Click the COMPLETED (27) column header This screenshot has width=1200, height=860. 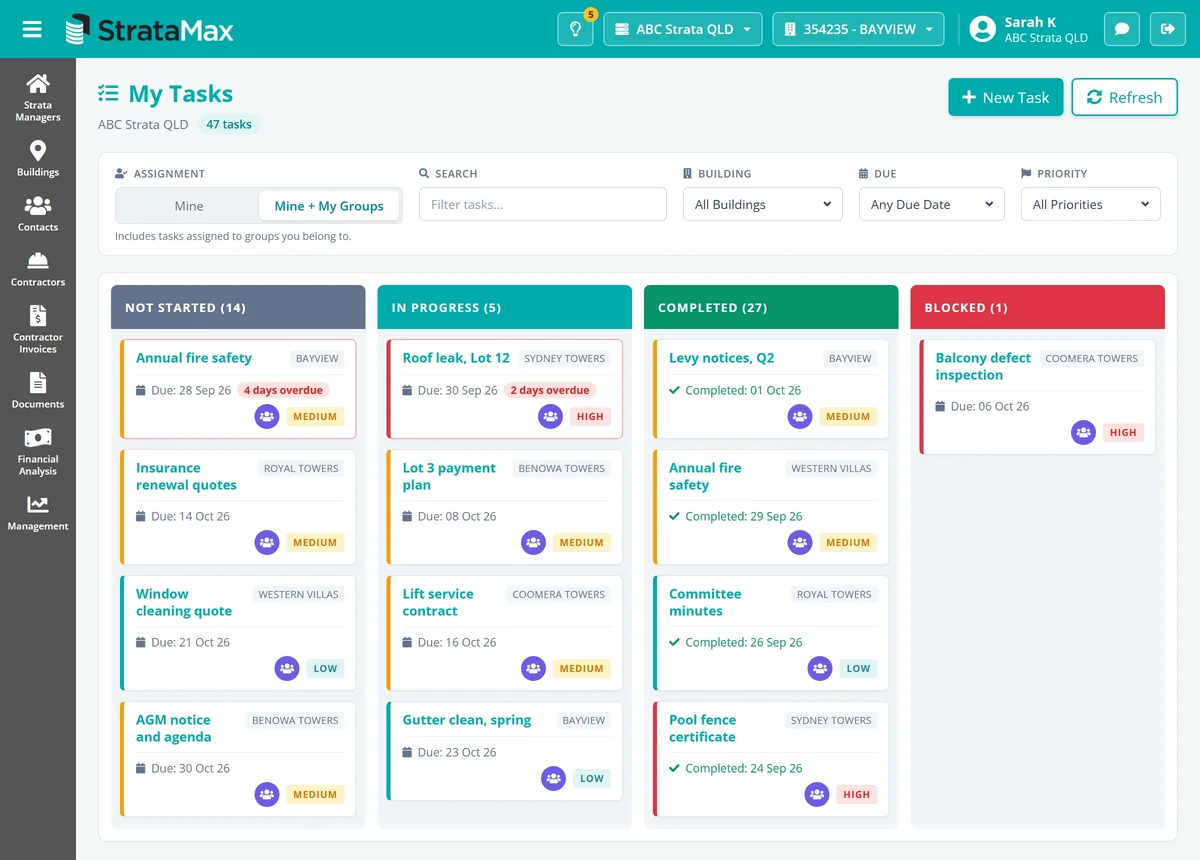pyautogui.click(x=771, y=307)
